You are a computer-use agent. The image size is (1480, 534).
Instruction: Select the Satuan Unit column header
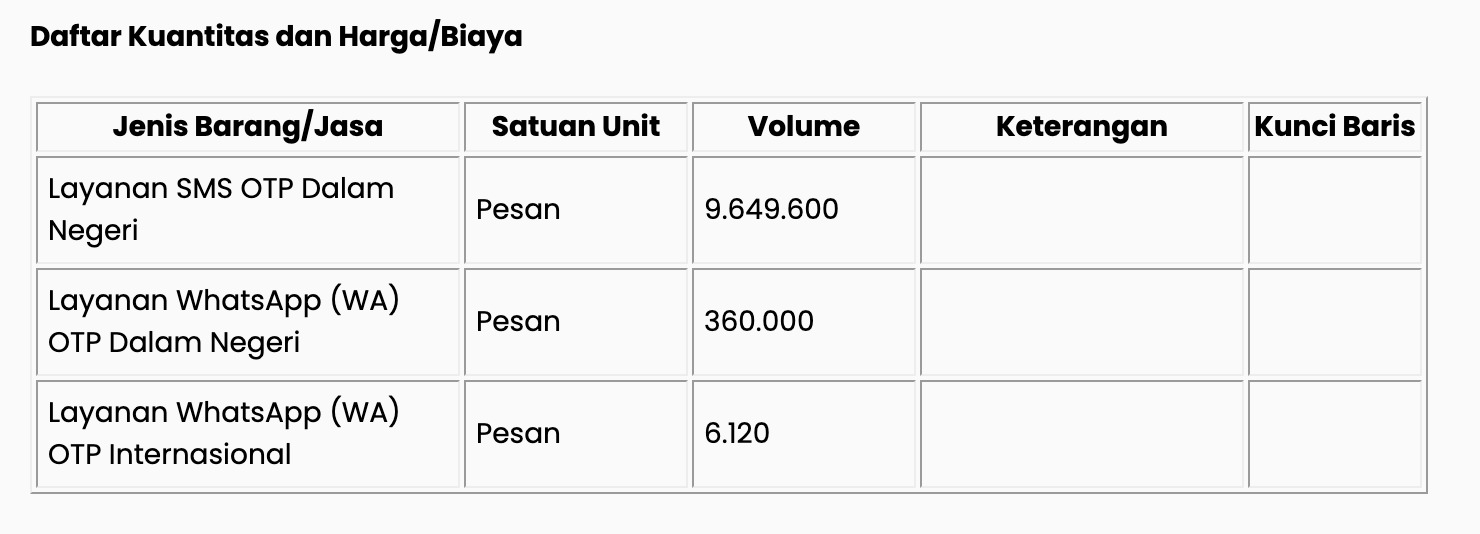point(576,126)
